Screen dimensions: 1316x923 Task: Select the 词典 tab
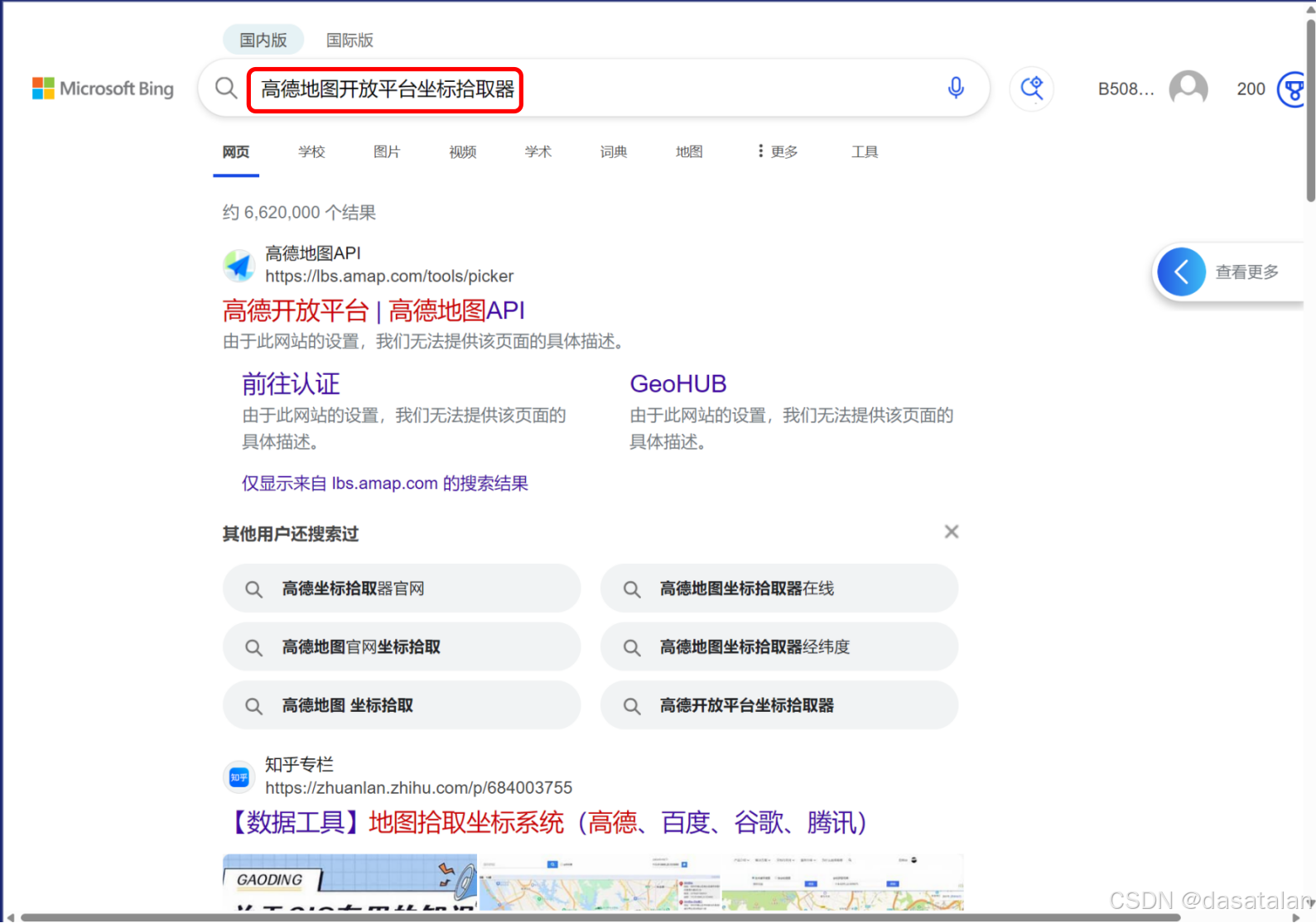click(x=614, y=151)
